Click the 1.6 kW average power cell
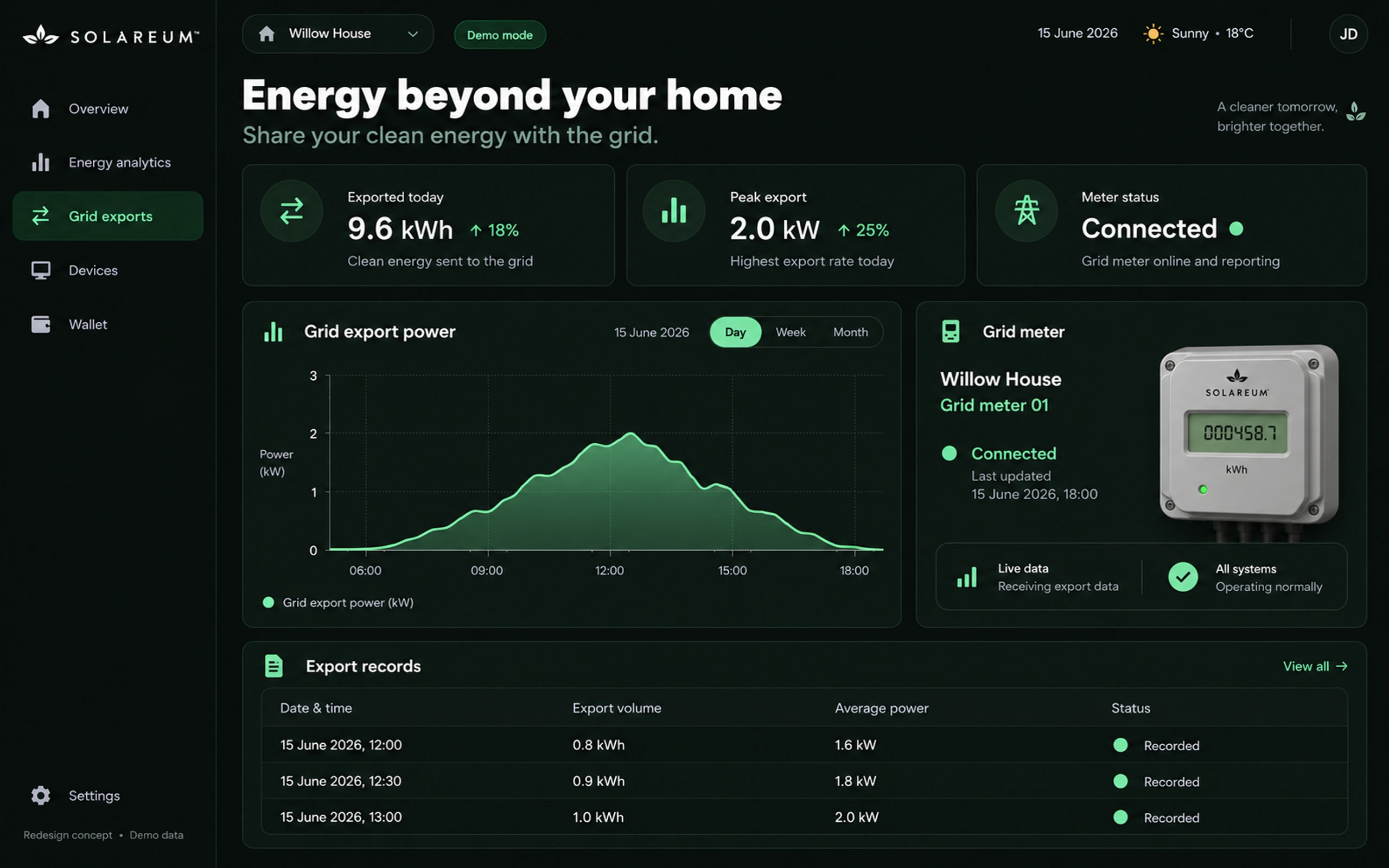Image resolution: width=1389 pixels, height=868 pixels. click(855, 744)
